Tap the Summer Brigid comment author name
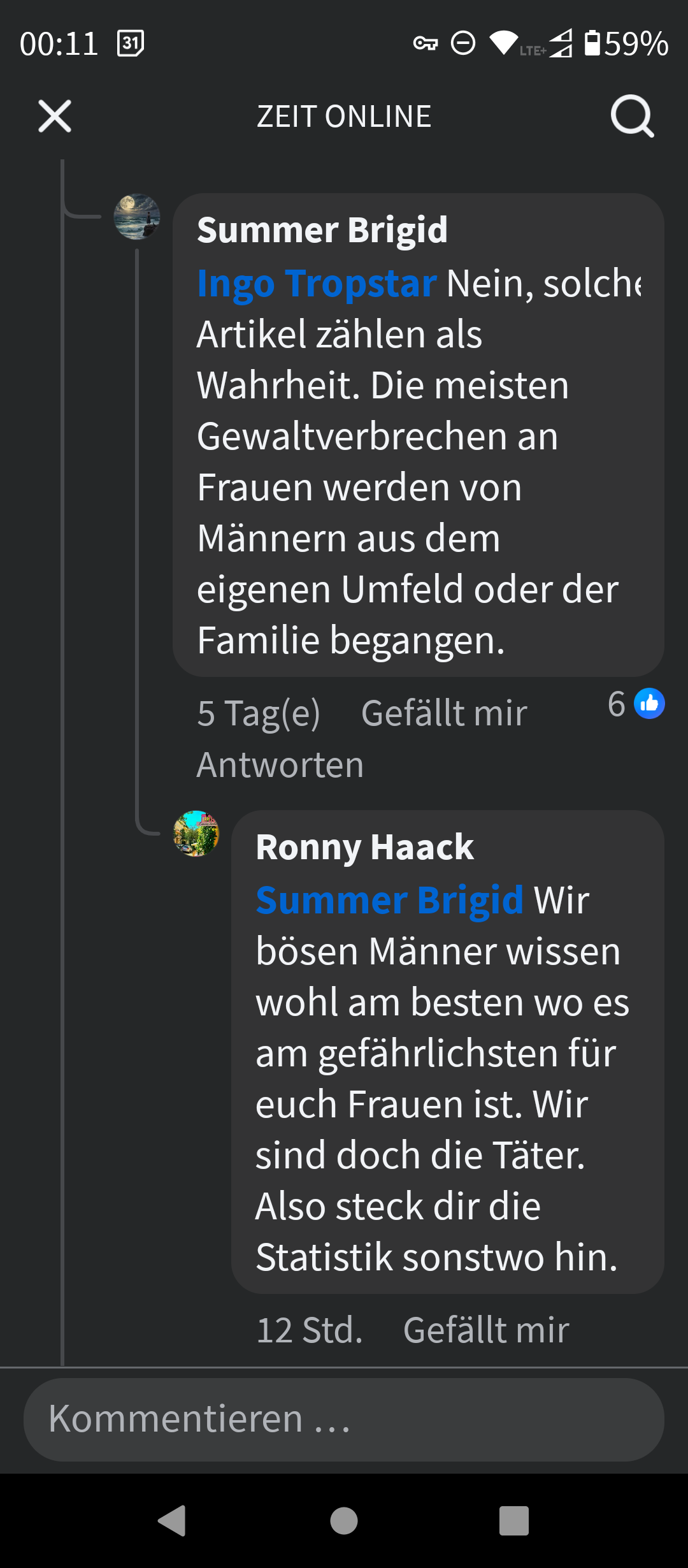The width and height of the screenshot is (688, 1568). click(x=322, y=229)
